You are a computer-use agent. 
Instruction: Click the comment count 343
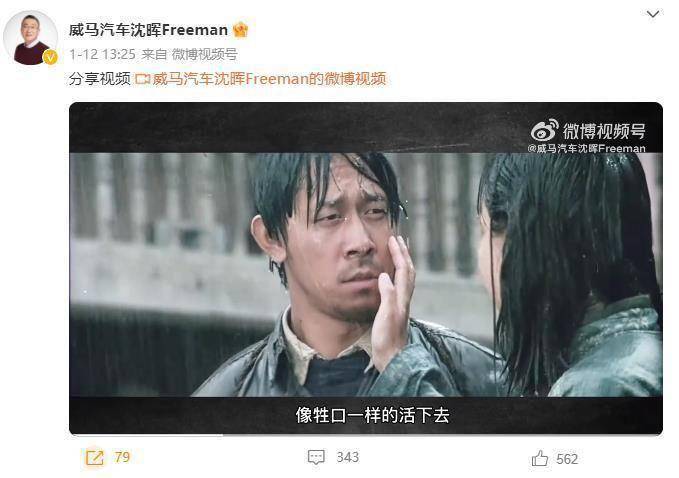point(348,457)
